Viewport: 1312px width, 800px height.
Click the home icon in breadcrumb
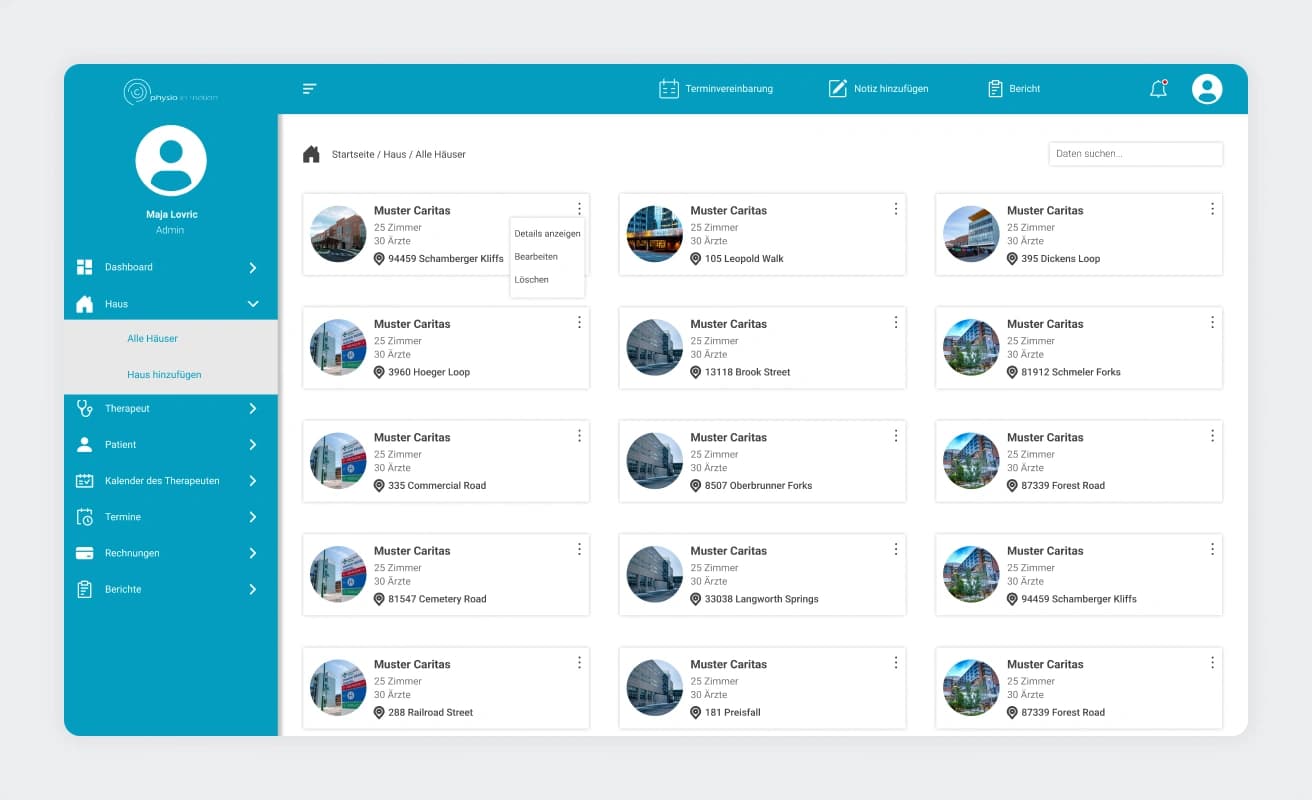[x=311, y=154]
